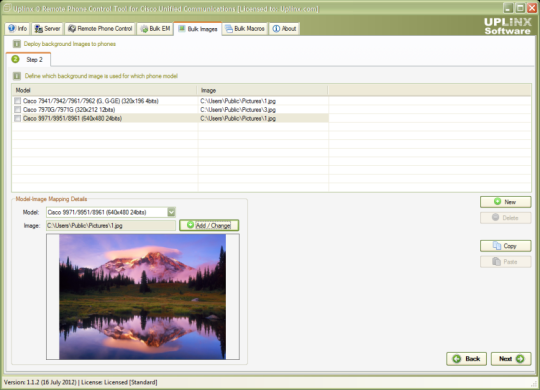Open the Remote Phone Control tab

click(100, 29)
